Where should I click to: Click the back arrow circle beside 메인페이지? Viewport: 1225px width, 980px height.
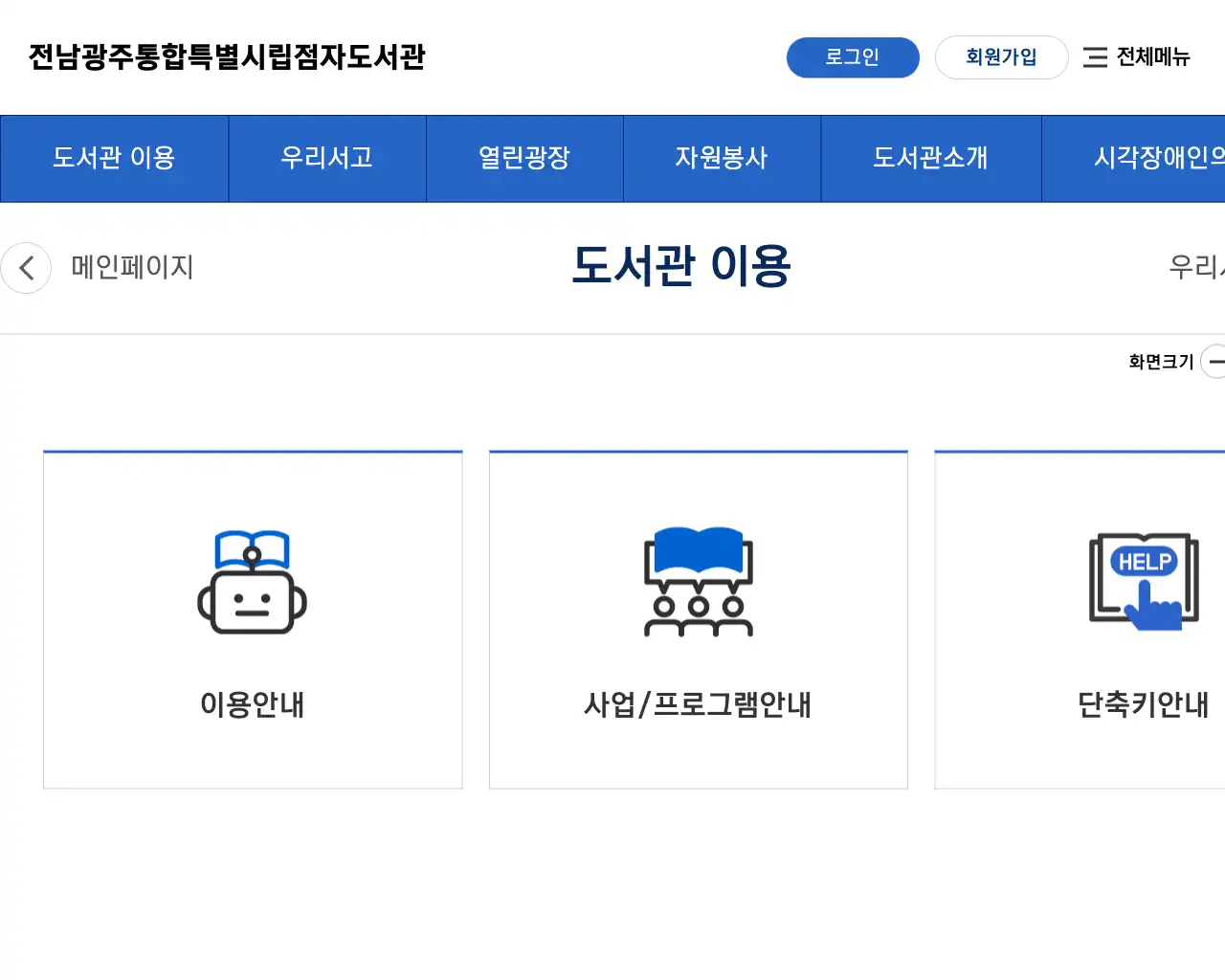click(26, 268)
